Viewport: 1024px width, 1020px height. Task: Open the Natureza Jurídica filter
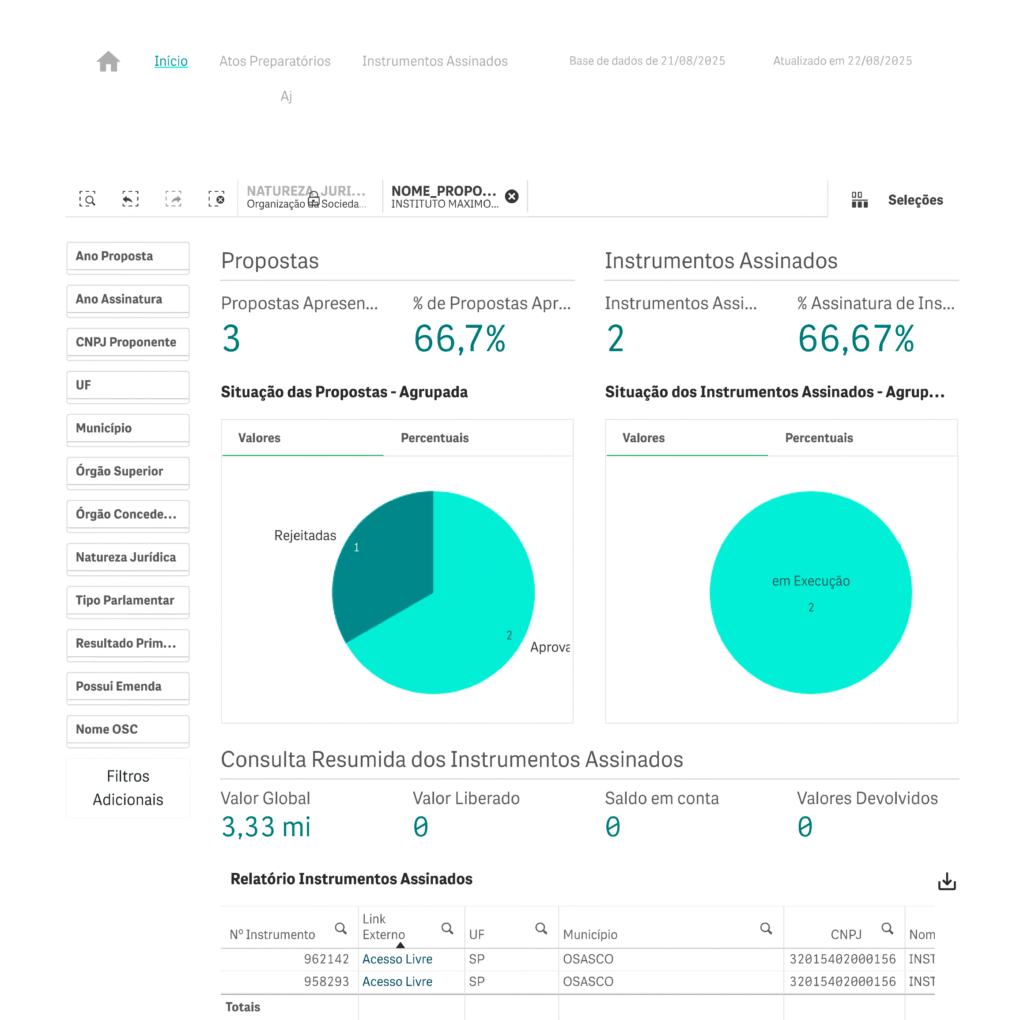tap(127, 558)
